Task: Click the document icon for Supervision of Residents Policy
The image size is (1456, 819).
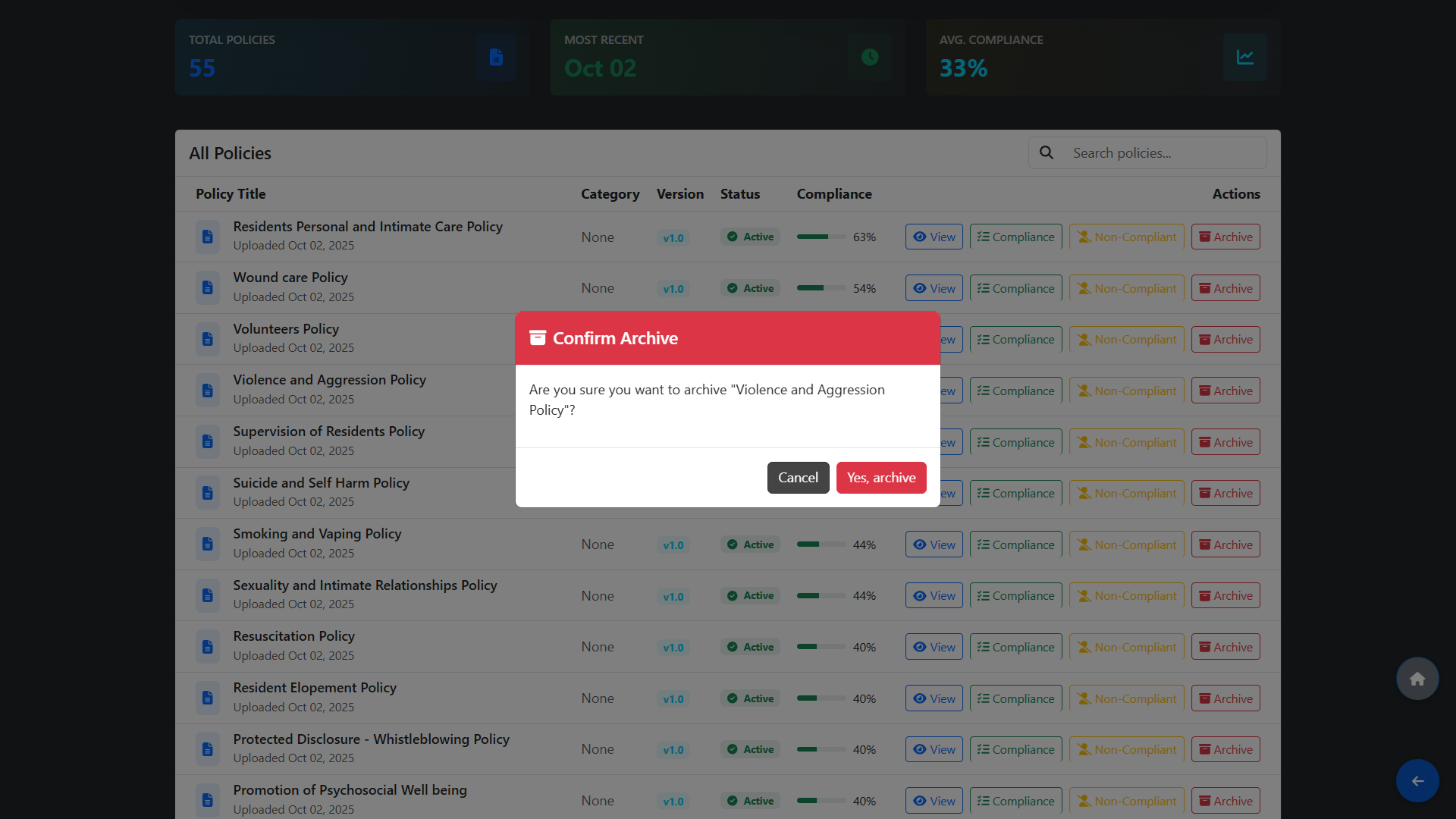Action: tap(208, 441)
